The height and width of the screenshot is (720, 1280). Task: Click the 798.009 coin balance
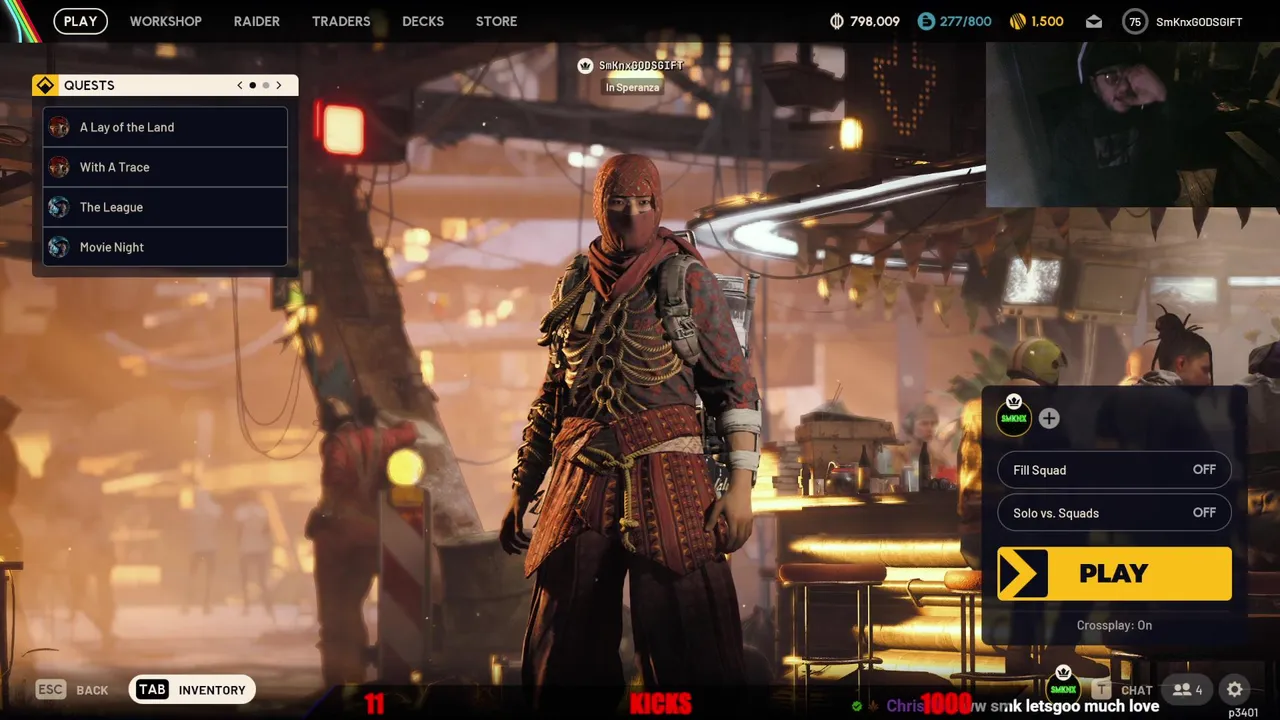point(874,21)
